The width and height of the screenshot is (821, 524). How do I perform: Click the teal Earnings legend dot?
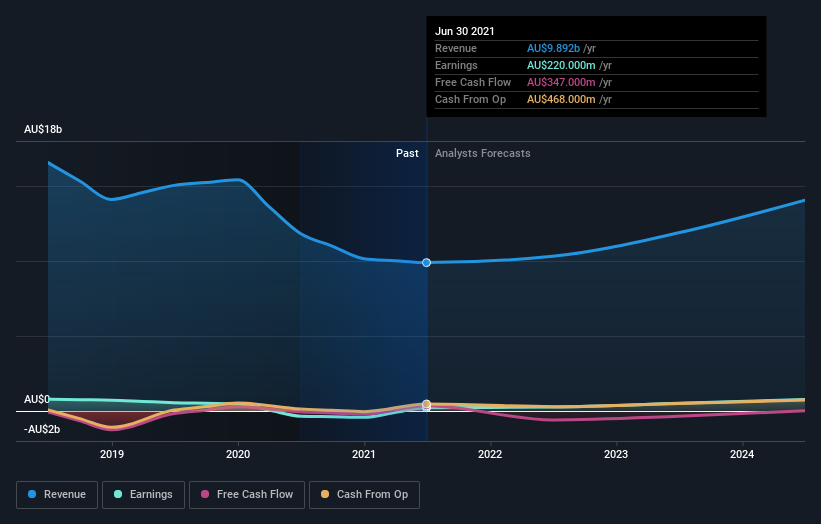118,494
